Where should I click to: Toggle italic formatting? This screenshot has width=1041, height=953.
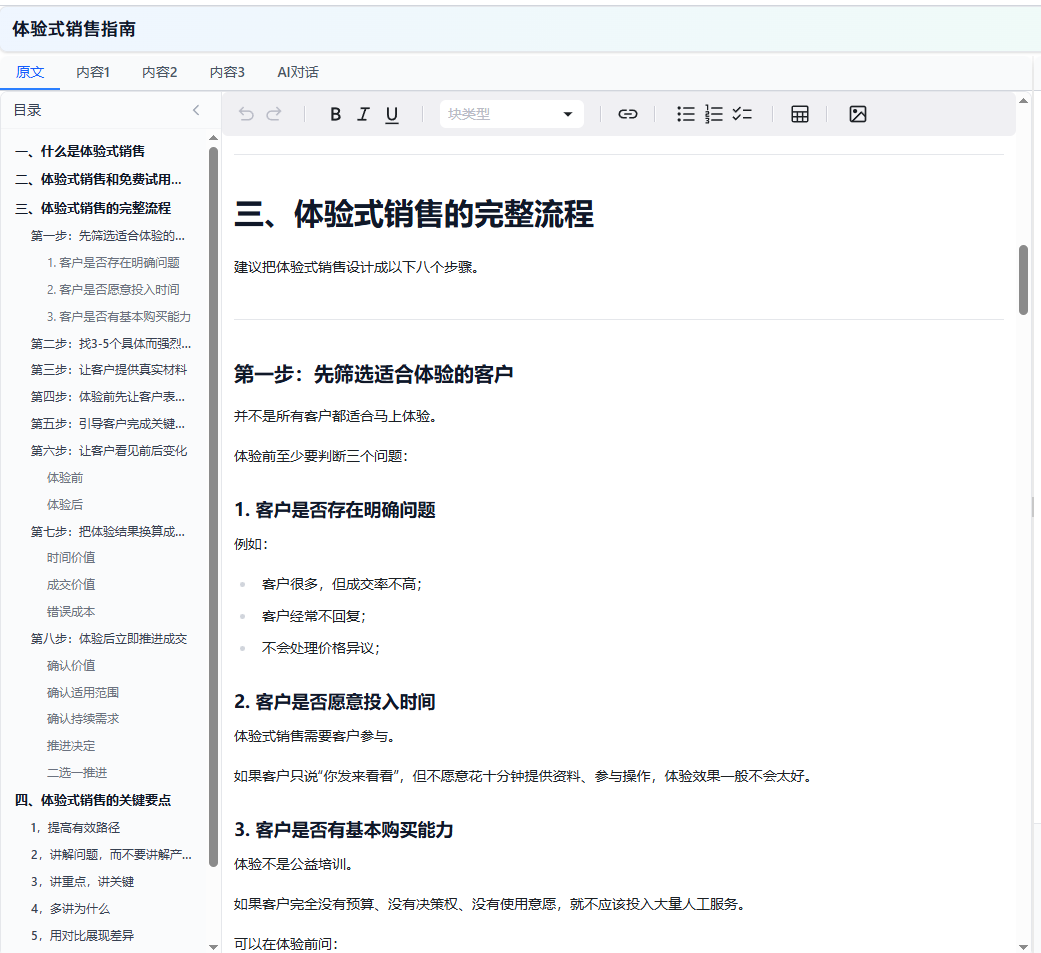pos(363,114)
